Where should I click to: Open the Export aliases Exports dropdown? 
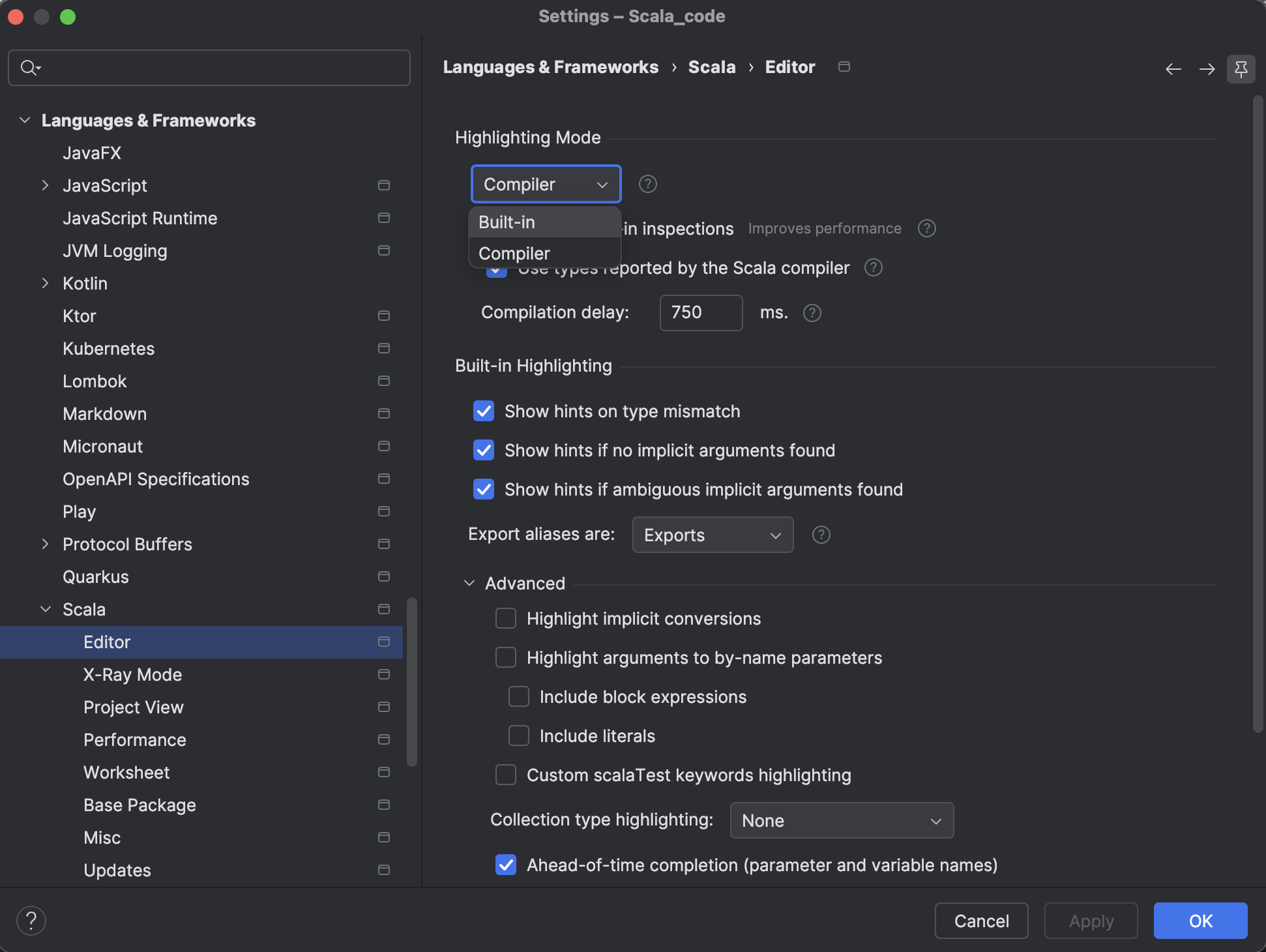coord(713,535)
